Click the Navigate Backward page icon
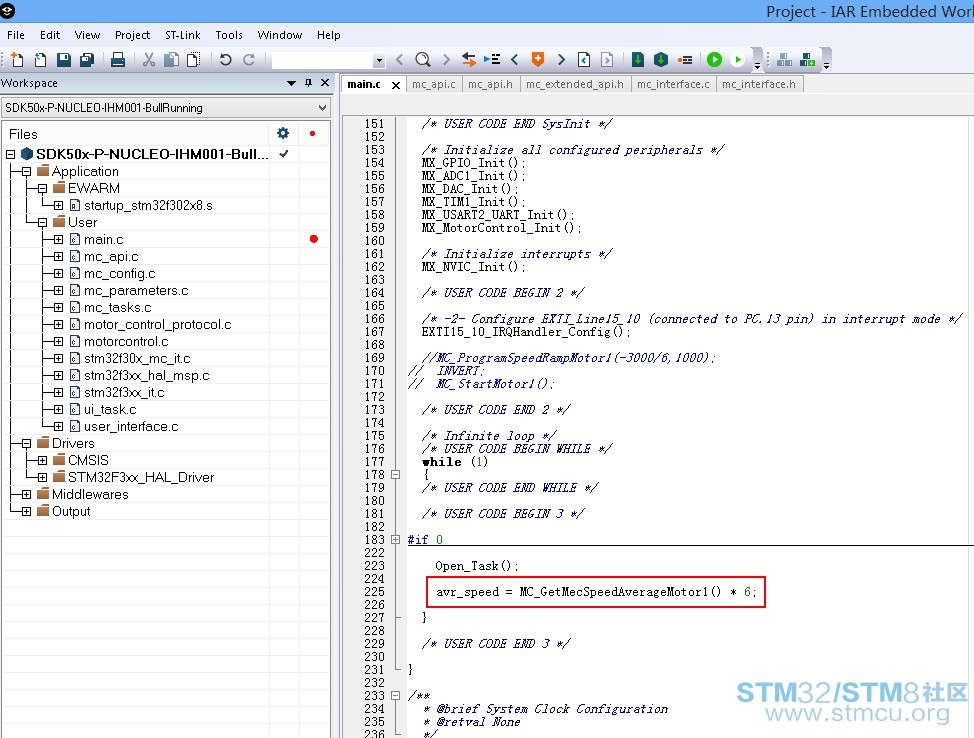 (x=584, y=60)
